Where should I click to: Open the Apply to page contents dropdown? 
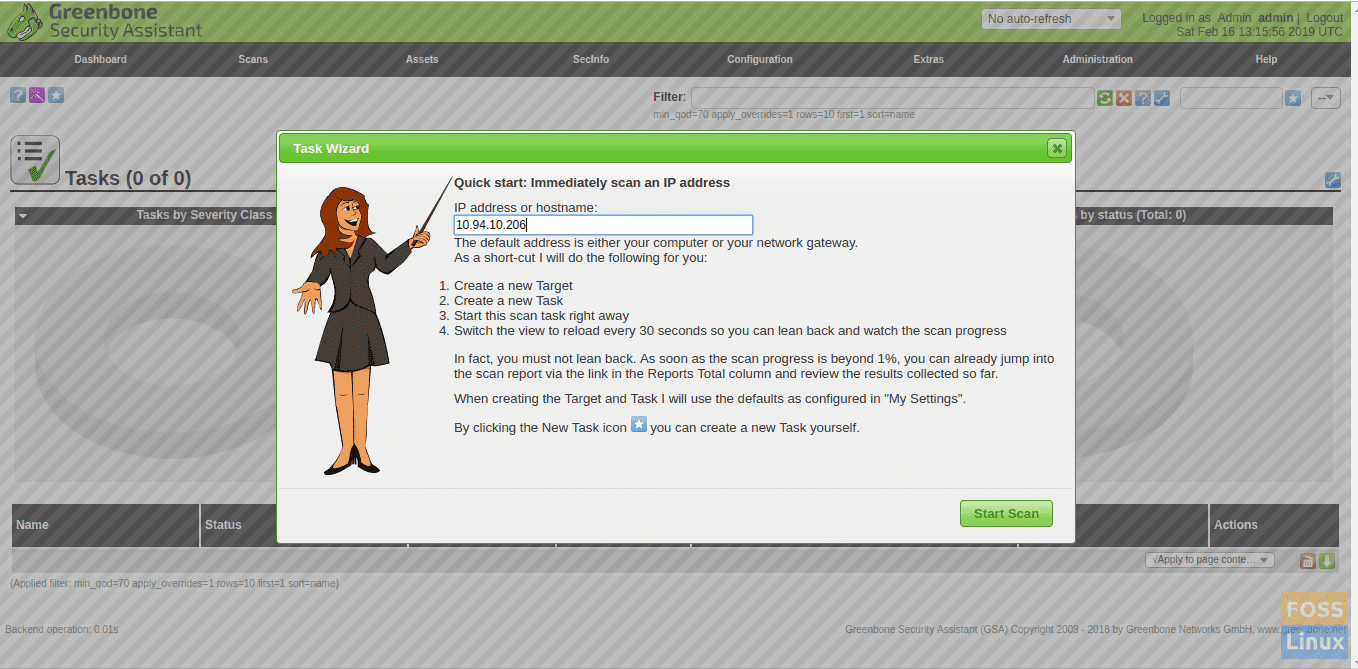point(1210,560)
